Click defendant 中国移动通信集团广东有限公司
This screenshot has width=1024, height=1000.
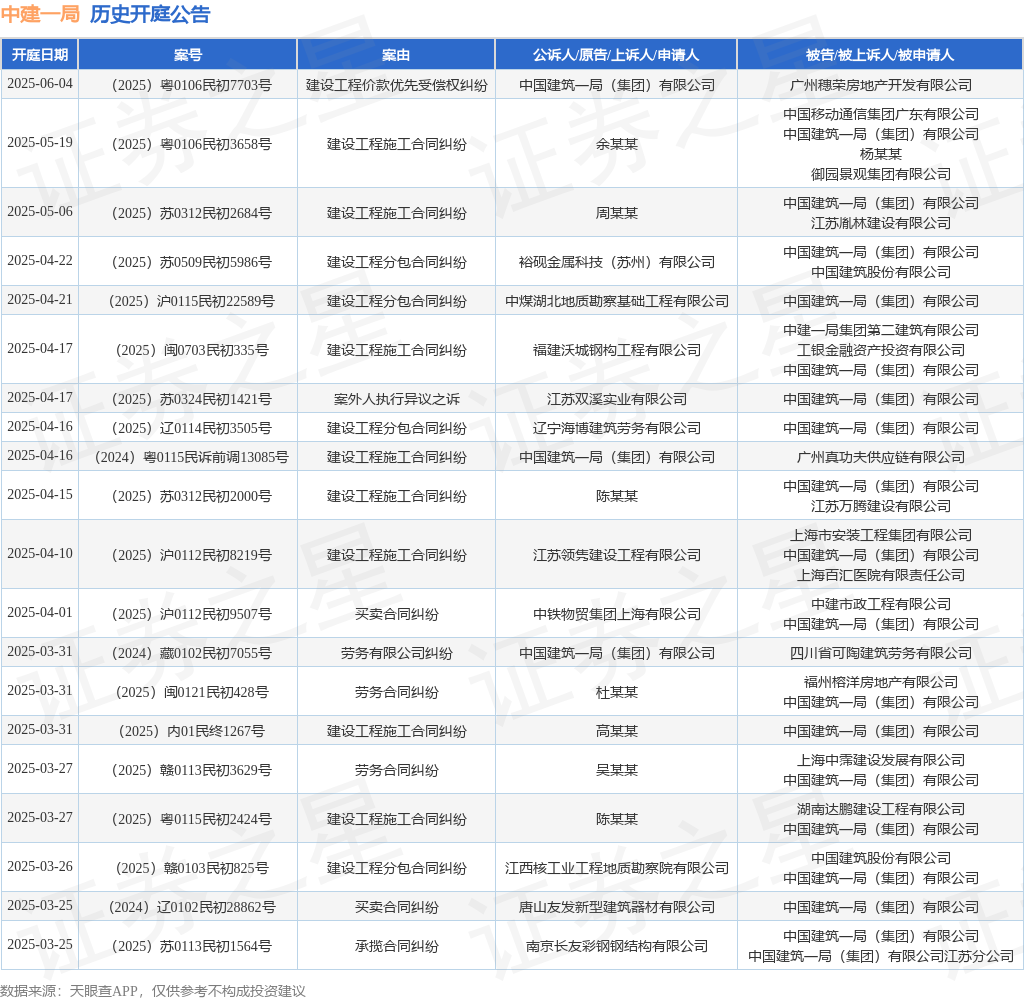tap(880, 114)
